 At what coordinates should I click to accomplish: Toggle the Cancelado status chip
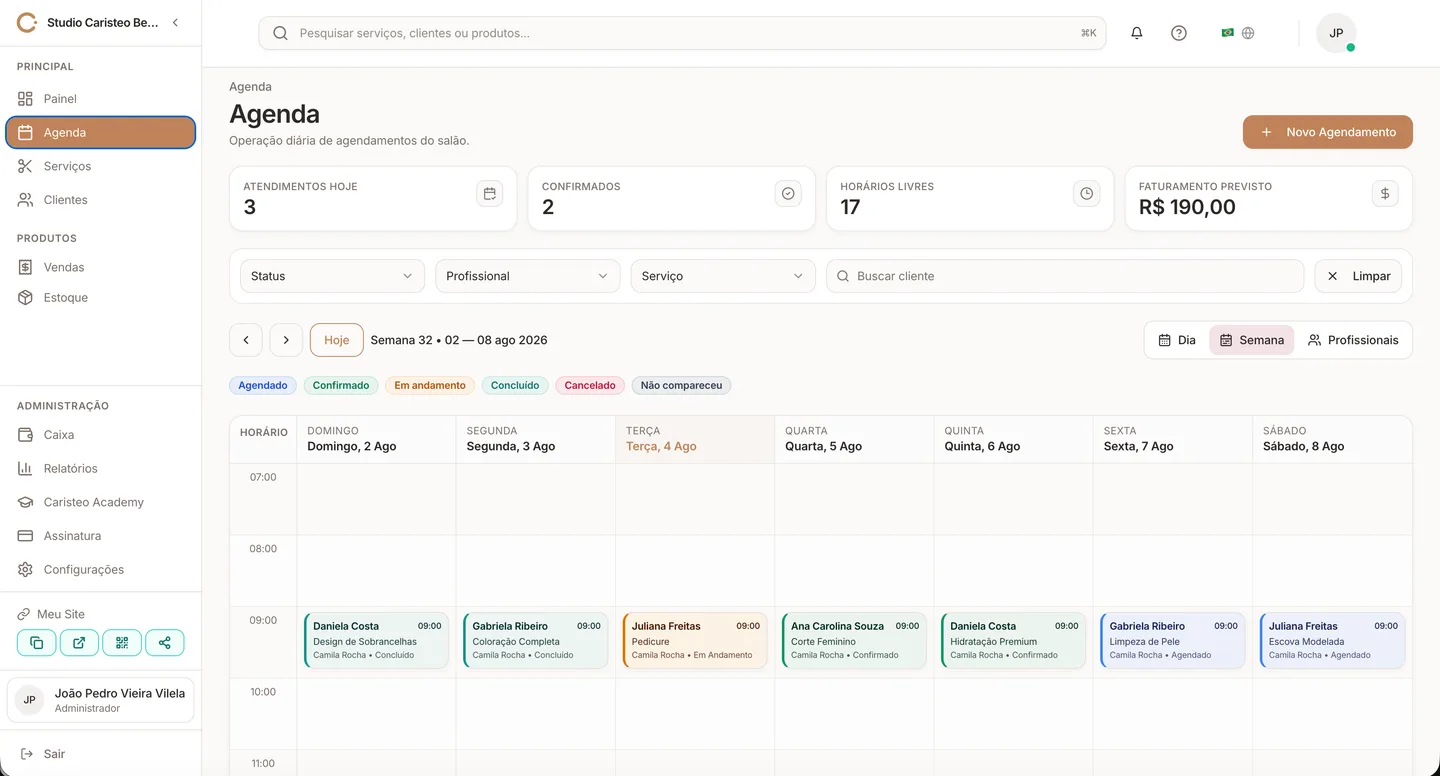coord(590,385)
